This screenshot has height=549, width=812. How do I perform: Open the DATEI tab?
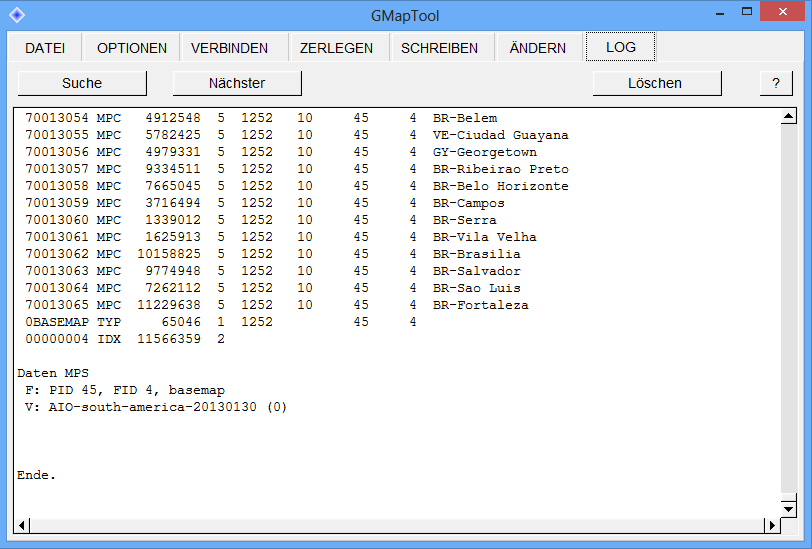45,48
